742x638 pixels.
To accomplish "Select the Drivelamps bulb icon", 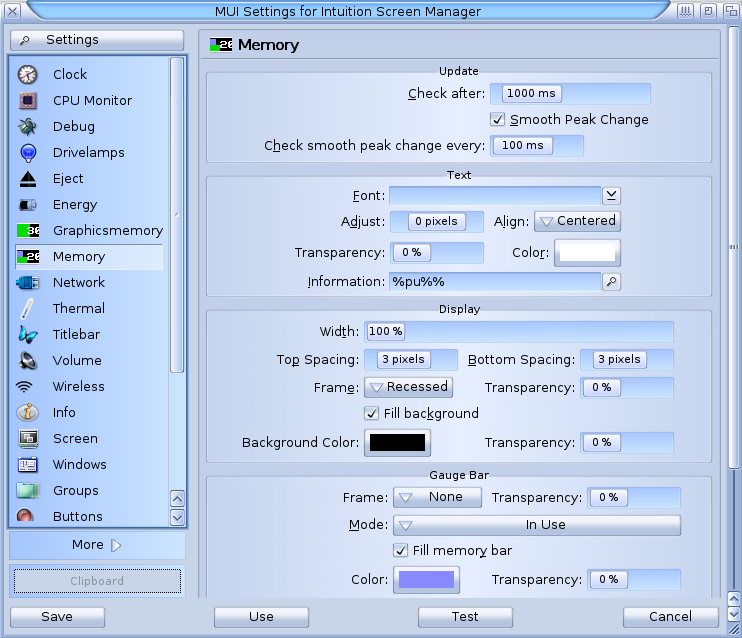I will pos(28,152).
